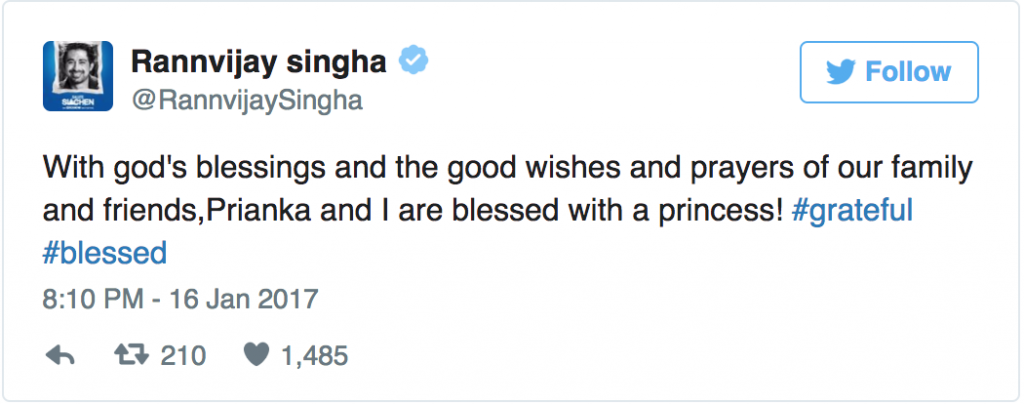This screenshot has height=404, width=1024.
Task: Click the "Follow" label text
Action: click(x=907, y=73)
